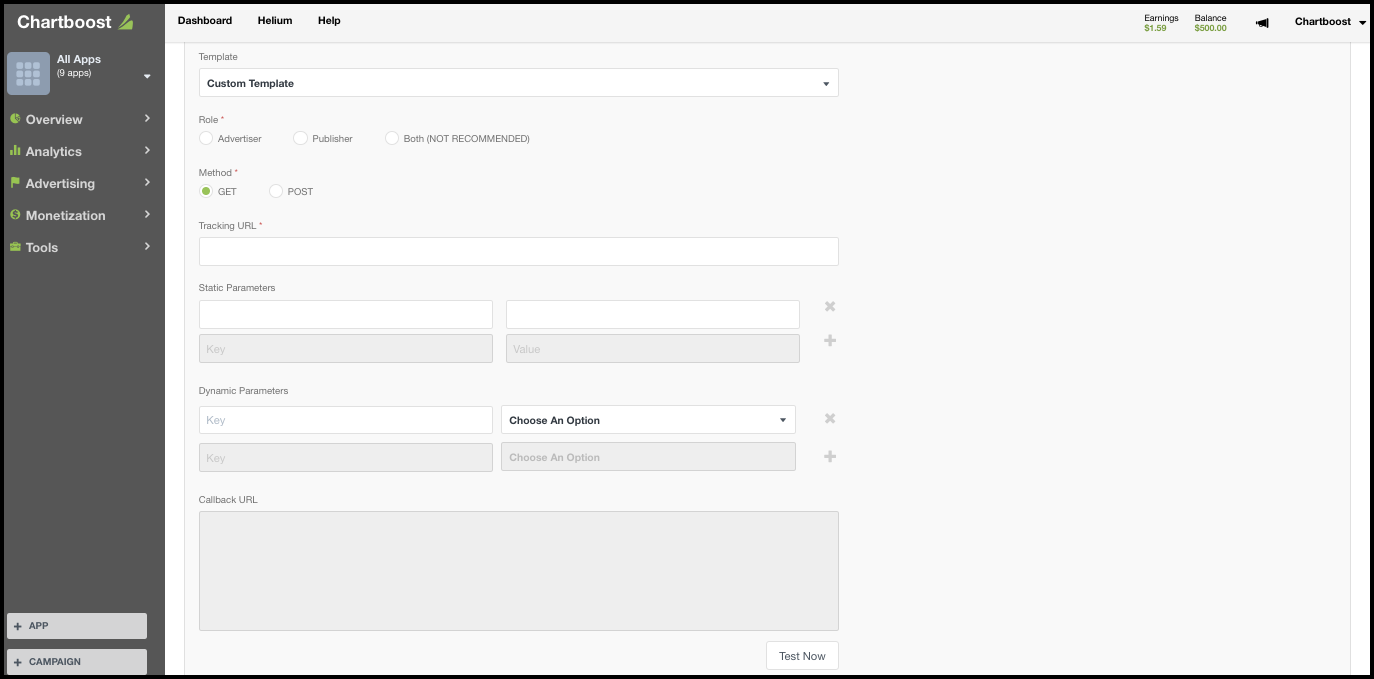Open the Chartboost account dropdown

tap(1330, 21)
